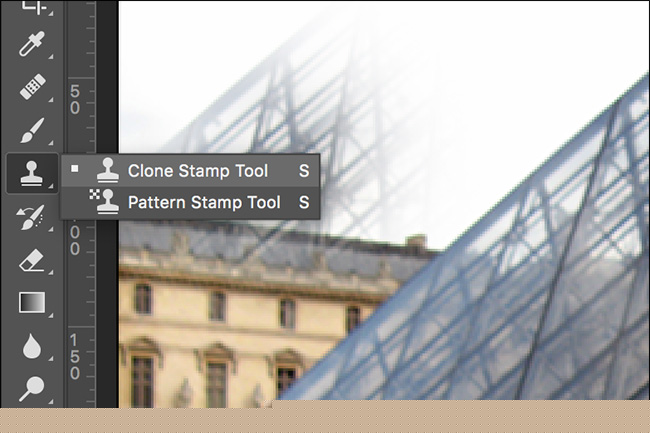Select the Spot Healing Brush tool
The height and width of the screenshot is (433, 650).
32,87
